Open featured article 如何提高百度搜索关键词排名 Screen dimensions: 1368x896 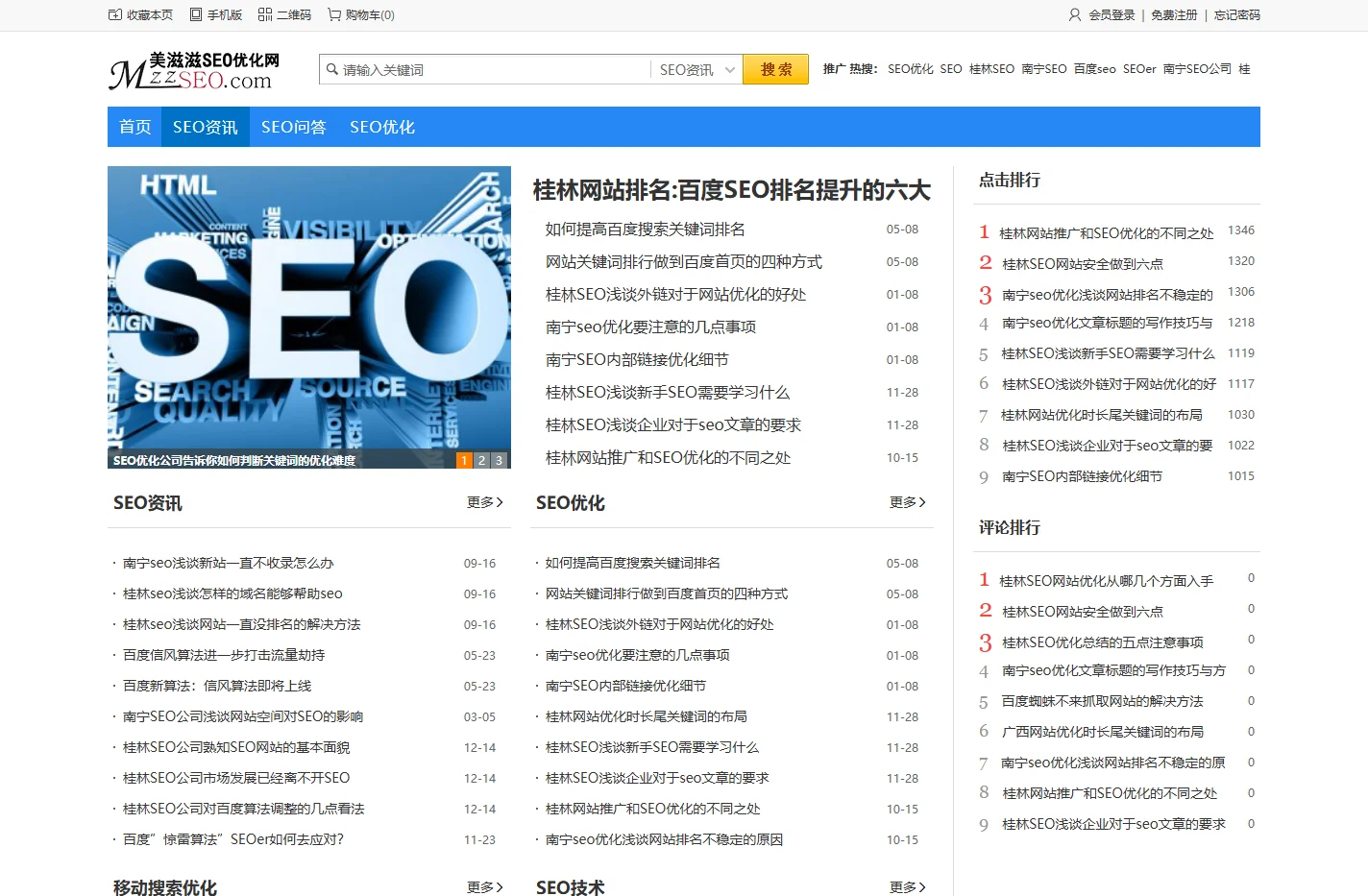(x=646, y=230)
